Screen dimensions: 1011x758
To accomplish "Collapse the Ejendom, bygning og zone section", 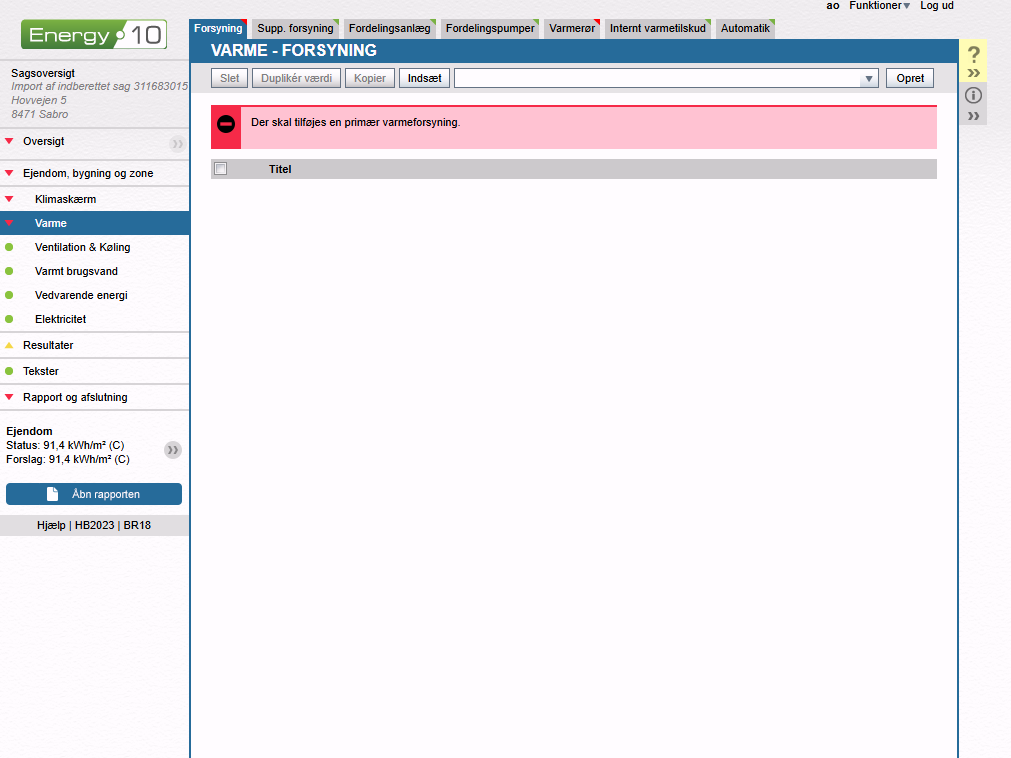I will tap(9, 174).
